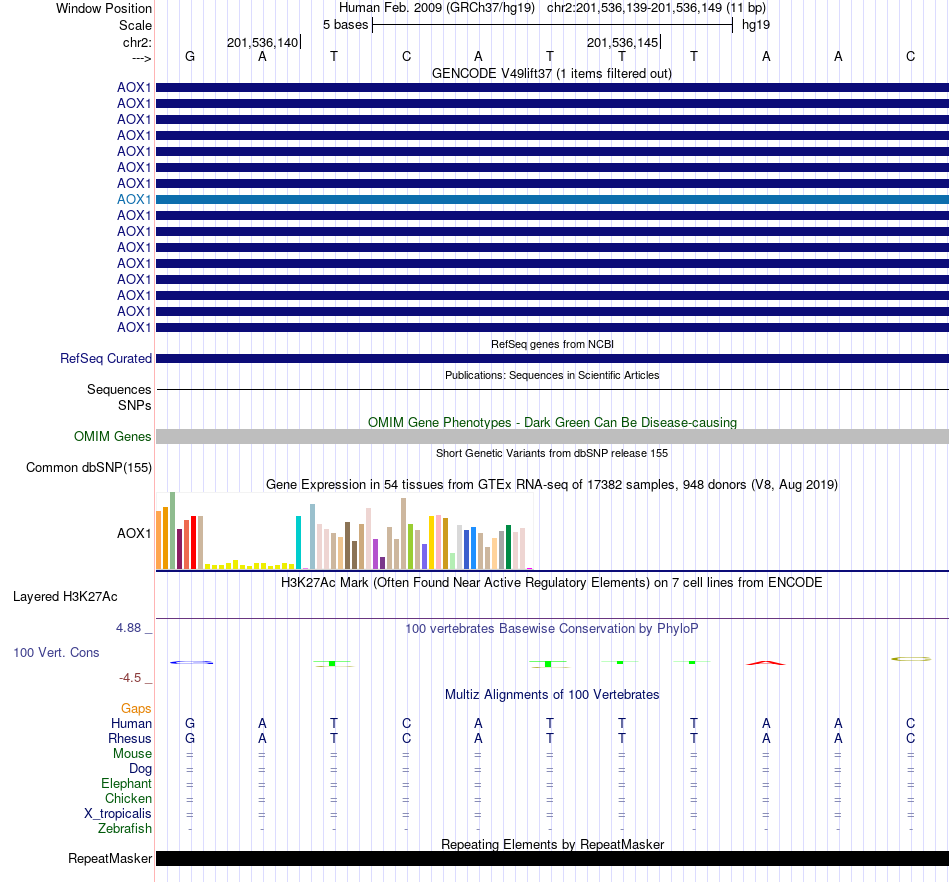Click '100 vertebrates Basewise Conservation by PhyloP' title
Viewport: 950px width, 882px height.
tap(552, 629)
